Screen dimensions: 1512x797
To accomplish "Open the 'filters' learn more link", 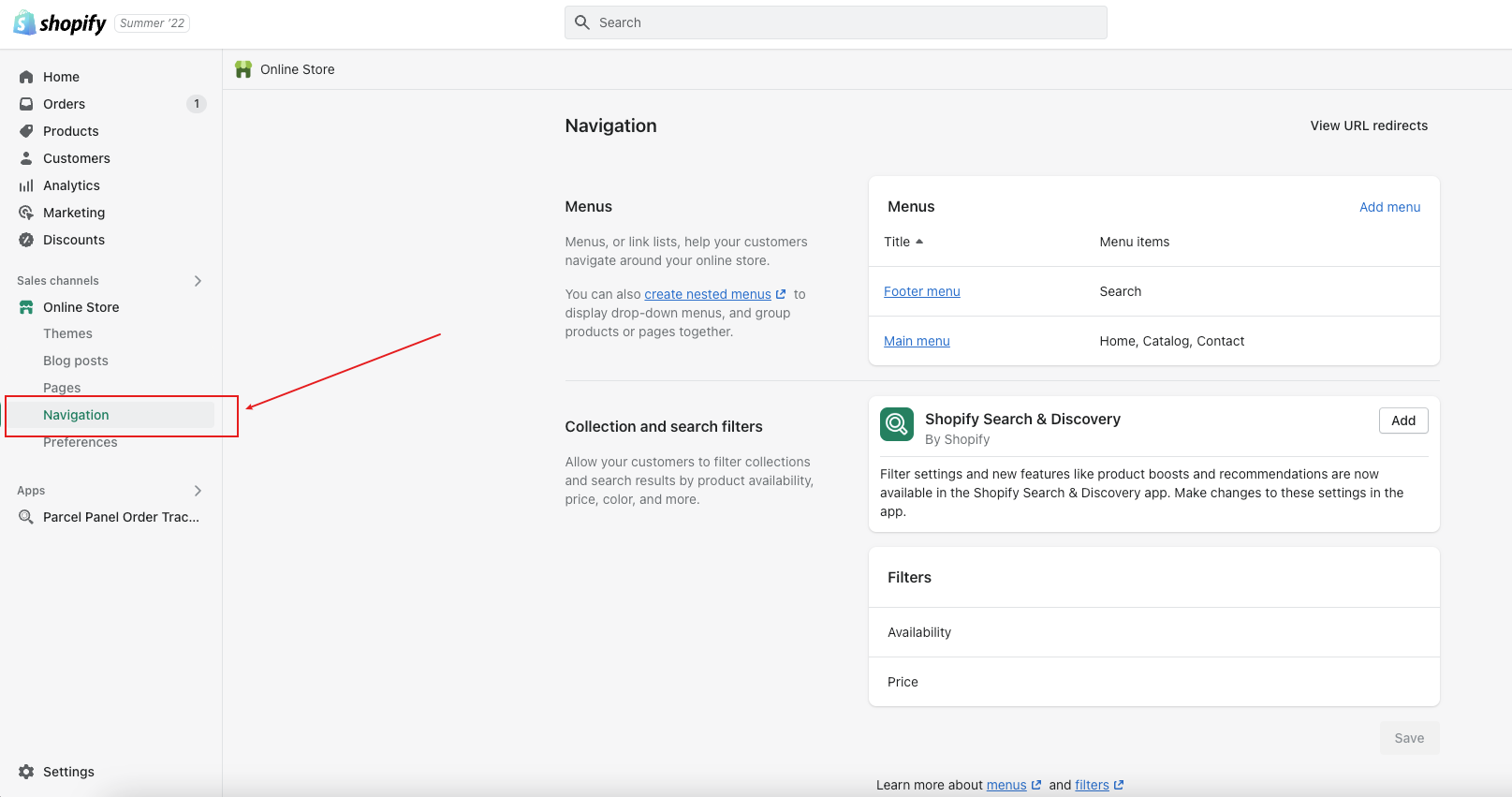I will 1092,785.
